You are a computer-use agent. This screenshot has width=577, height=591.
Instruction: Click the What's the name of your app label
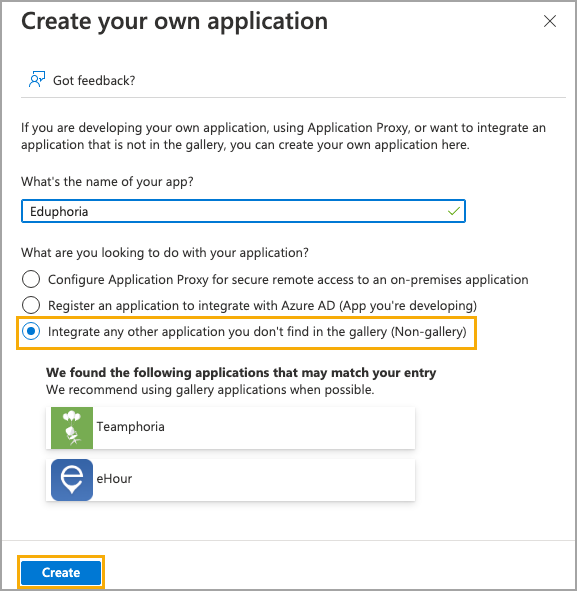tap(107, 182)
